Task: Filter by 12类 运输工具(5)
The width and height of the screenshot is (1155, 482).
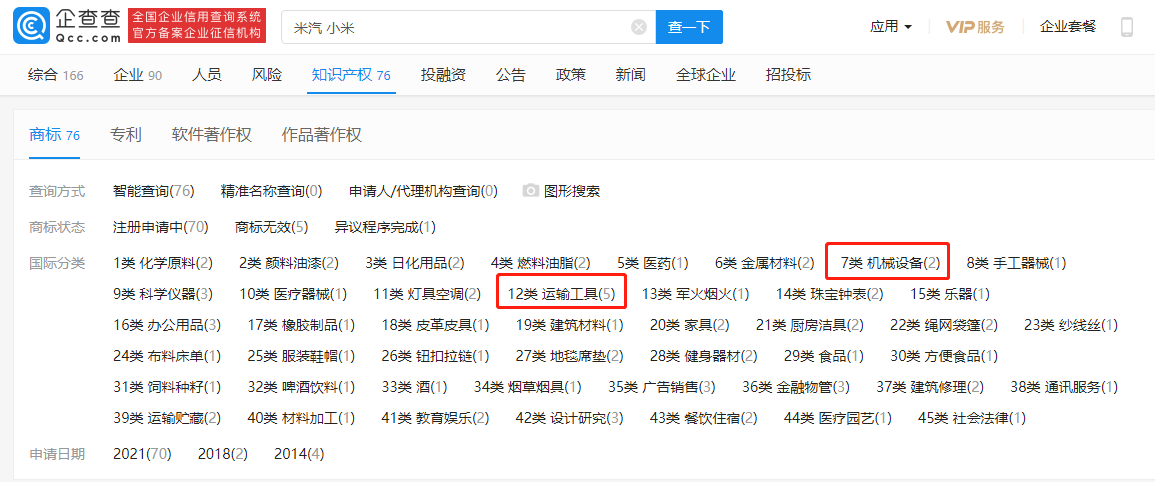Action: click(x=561, y=294)
